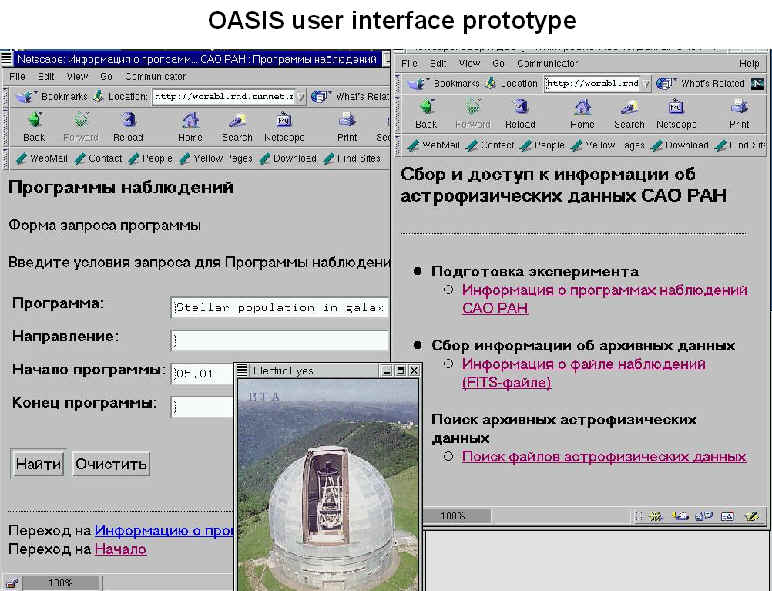Follow link Информацию о программе in left window
The image size is (772, 591).
click(x=164, y=530)
